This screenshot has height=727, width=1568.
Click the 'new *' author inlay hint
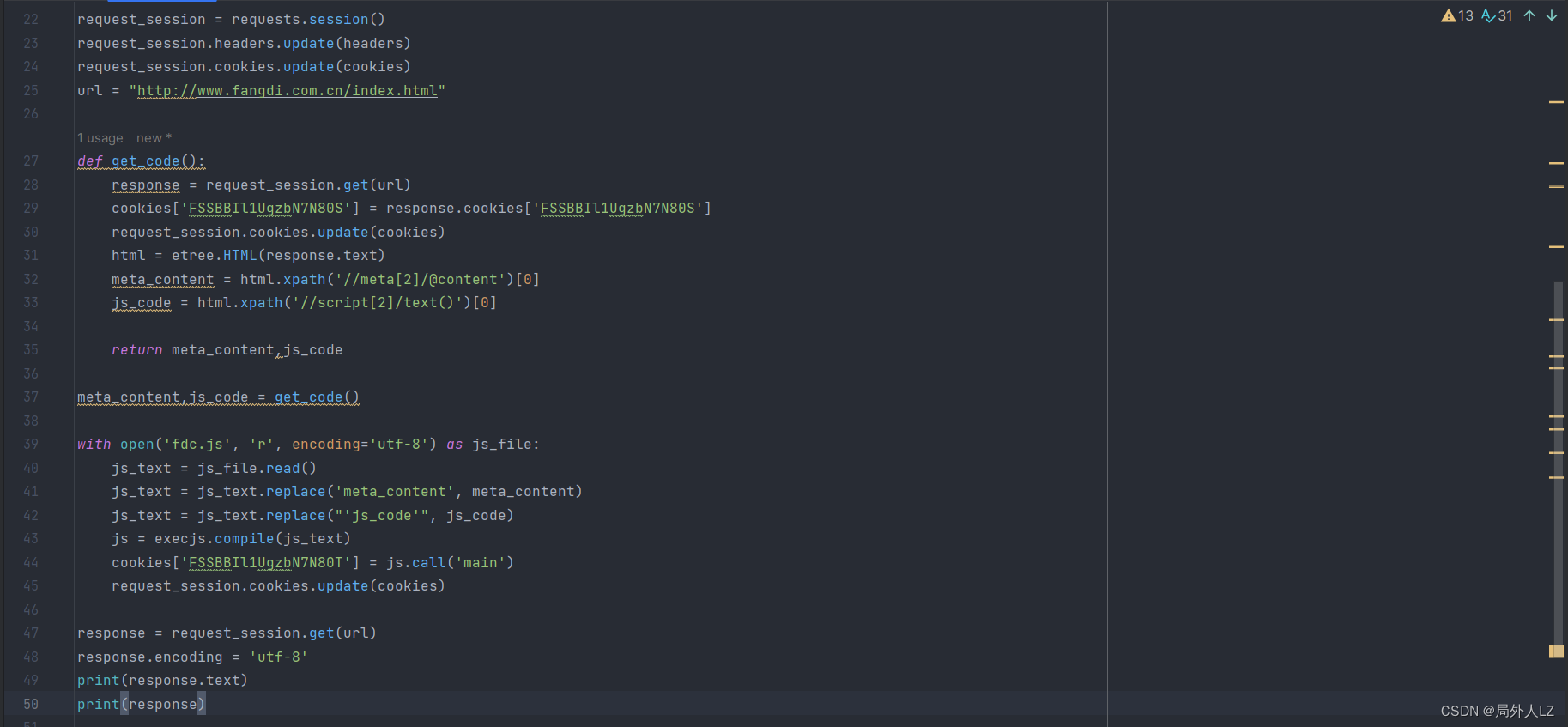point(154,138)
